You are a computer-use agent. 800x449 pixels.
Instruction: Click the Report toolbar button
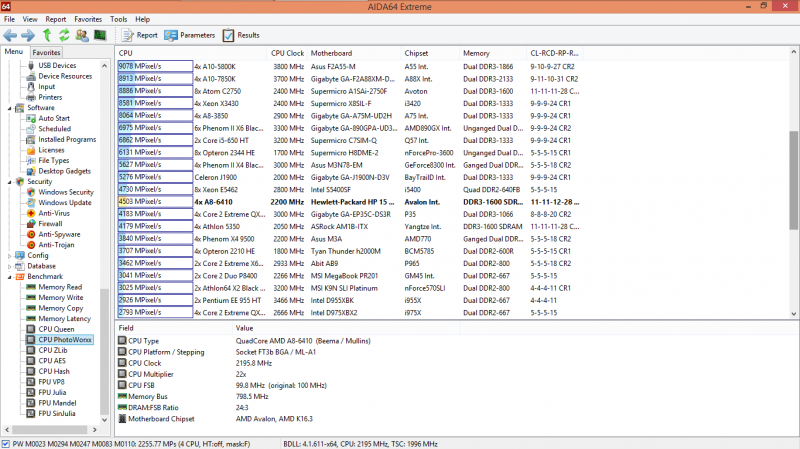point(140,35)
